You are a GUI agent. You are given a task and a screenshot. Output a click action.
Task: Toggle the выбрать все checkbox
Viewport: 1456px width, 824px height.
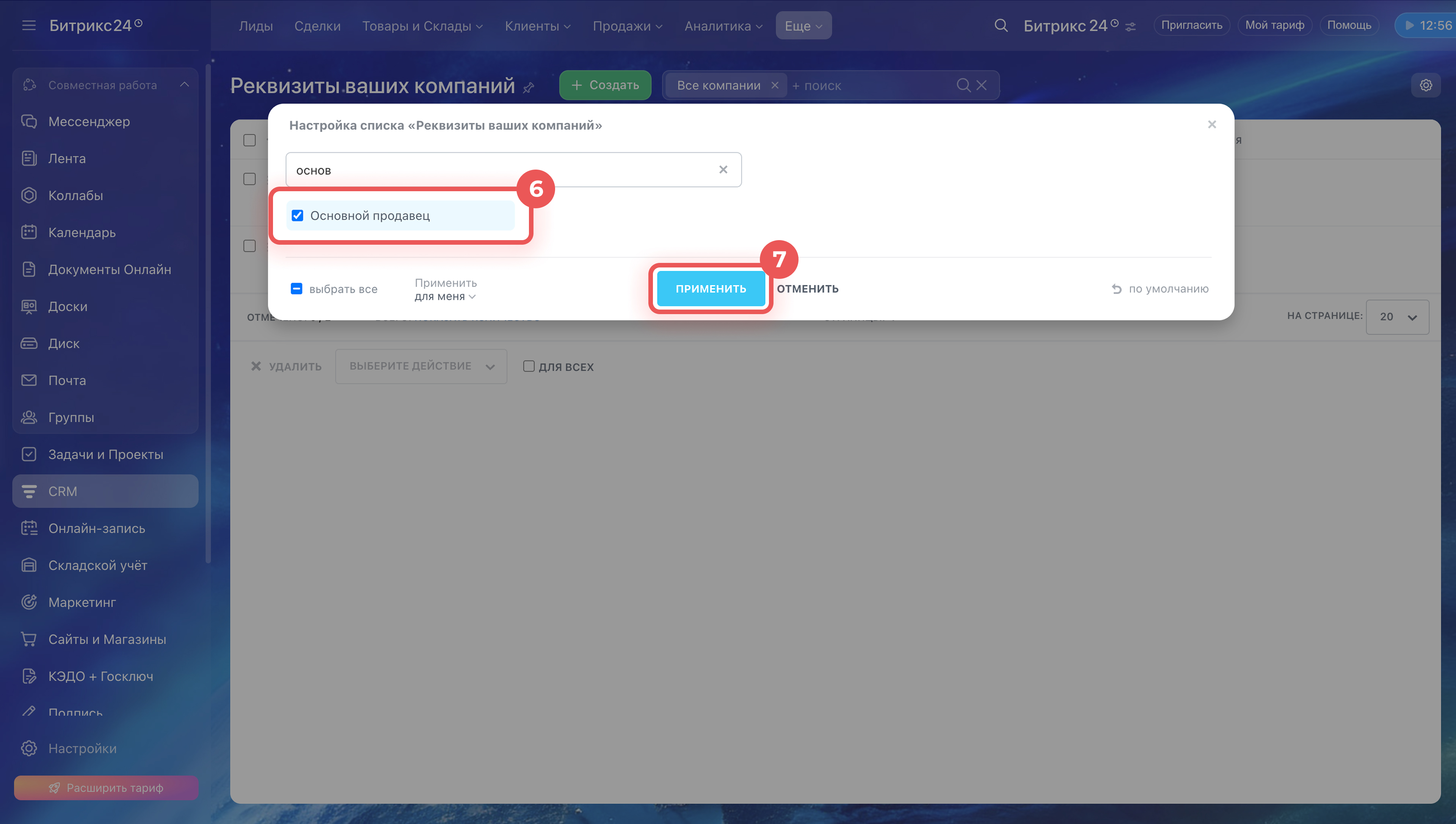(x=296, y=289)
